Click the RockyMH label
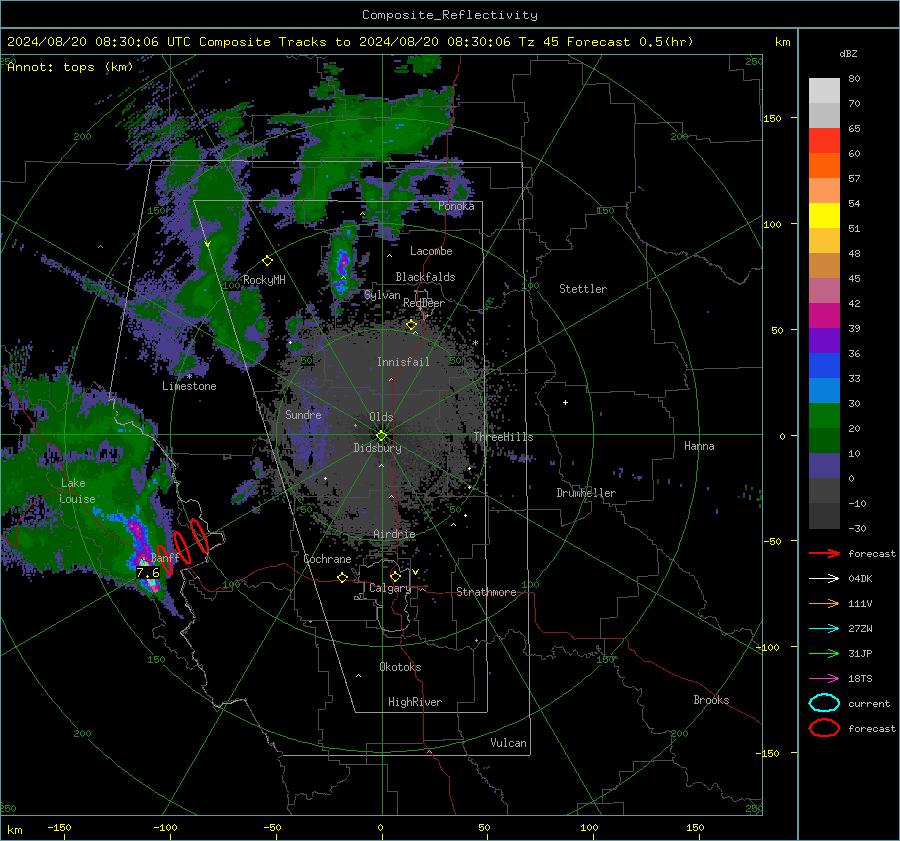Image resolution: width=900 pixels, height=841 pixels. tap(264, 280)
